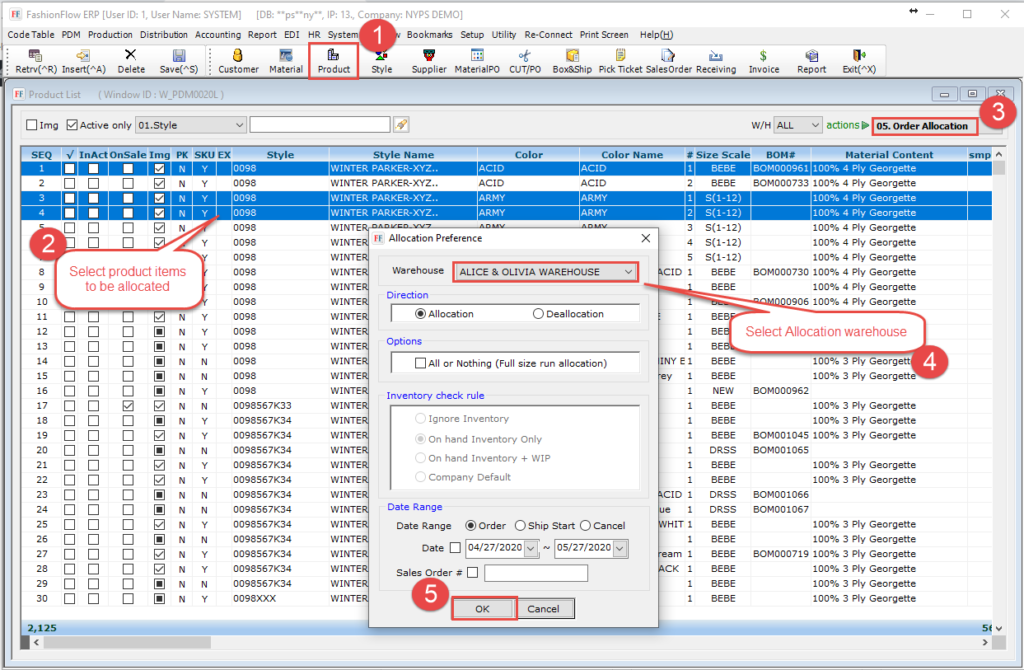The image size is (1024, 670).
Task: Click the Material toolbar icon
Action: [x=286, y=61]
